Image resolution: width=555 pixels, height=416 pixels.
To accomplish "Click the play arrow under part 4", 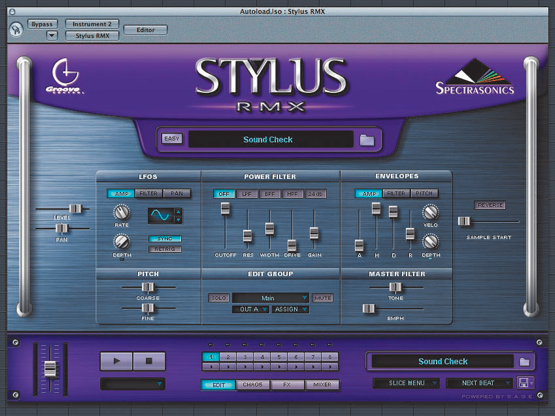I will click(262, 367).
